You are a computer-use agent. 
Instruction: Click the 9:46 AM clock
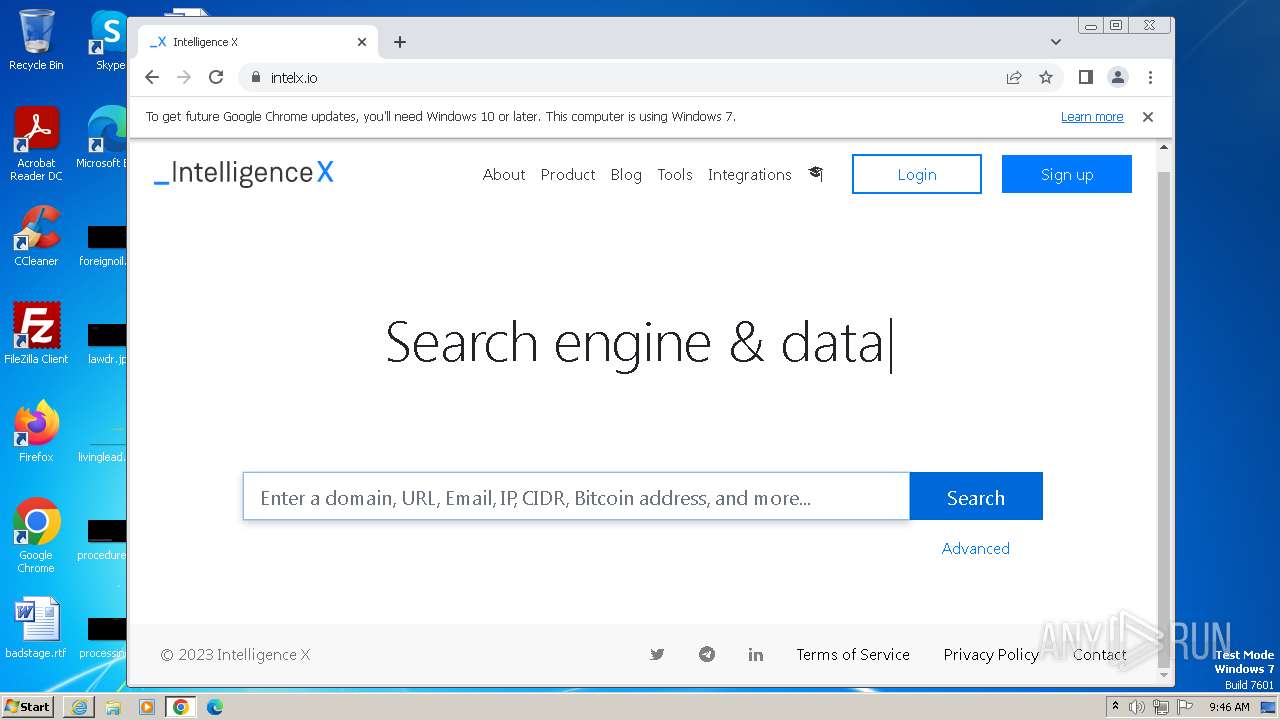point(1229,707)
